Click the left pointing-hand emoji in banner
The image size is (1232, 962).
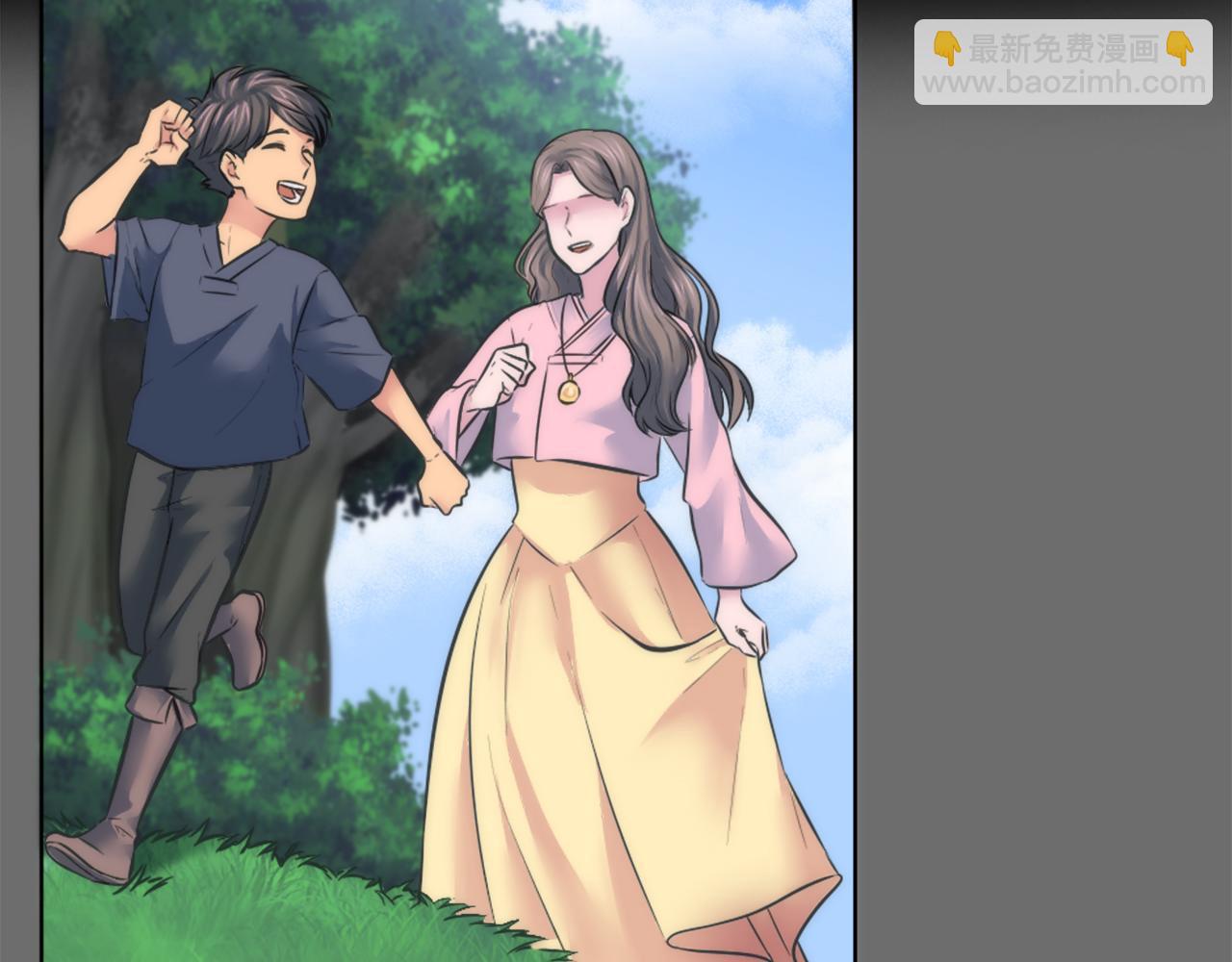(948, 48)
